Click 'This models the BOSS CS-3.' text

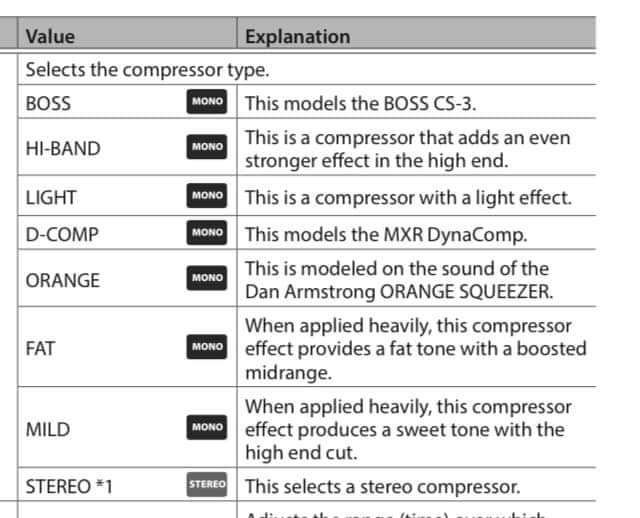361,103
